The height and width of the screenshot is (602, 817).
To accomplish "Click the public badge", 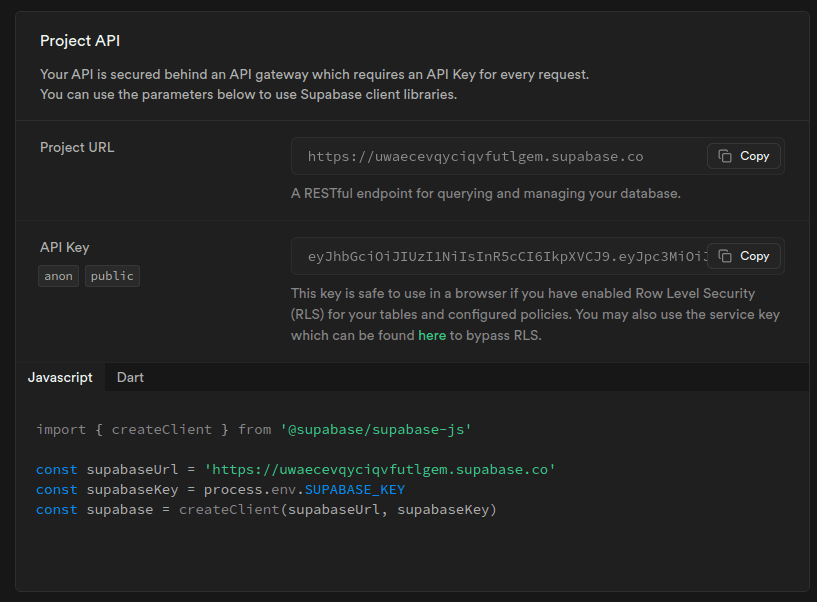I will [112, 276].
